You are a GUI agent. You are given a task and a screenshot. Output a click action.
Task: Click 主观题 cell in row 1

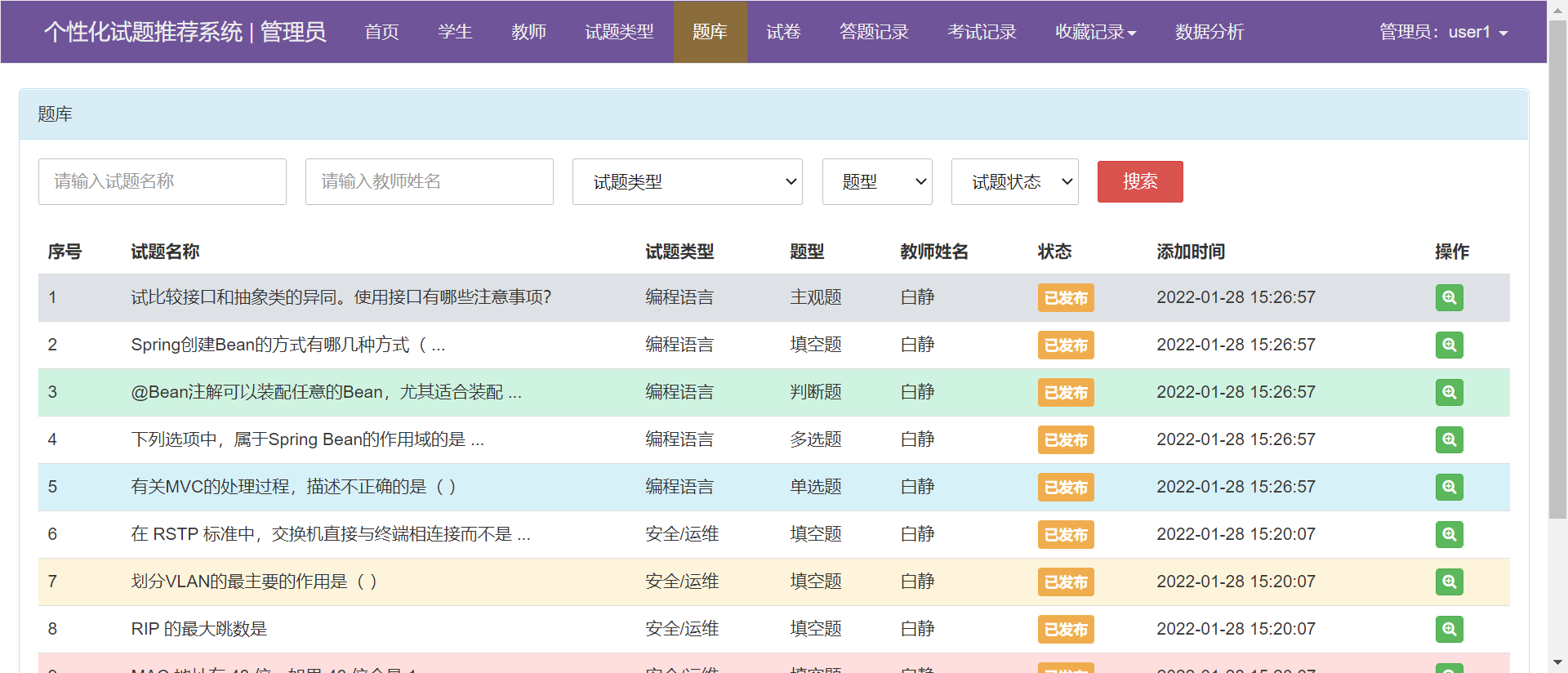tap(816, 297)
